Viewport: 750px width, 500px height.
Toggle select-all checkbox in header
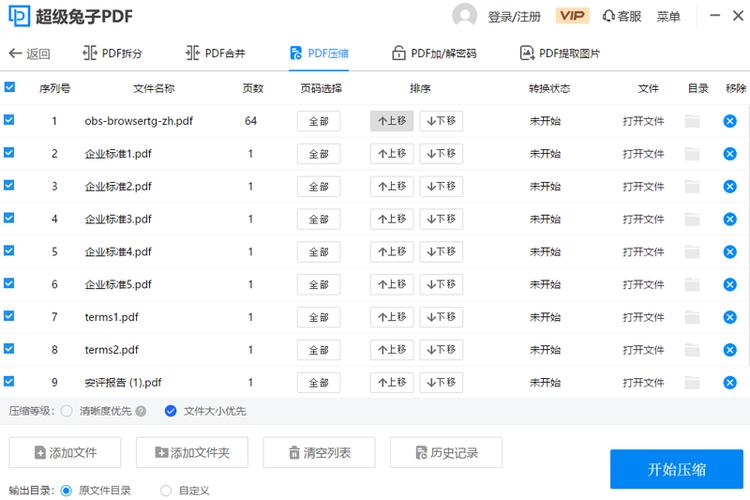click(10, 87)
